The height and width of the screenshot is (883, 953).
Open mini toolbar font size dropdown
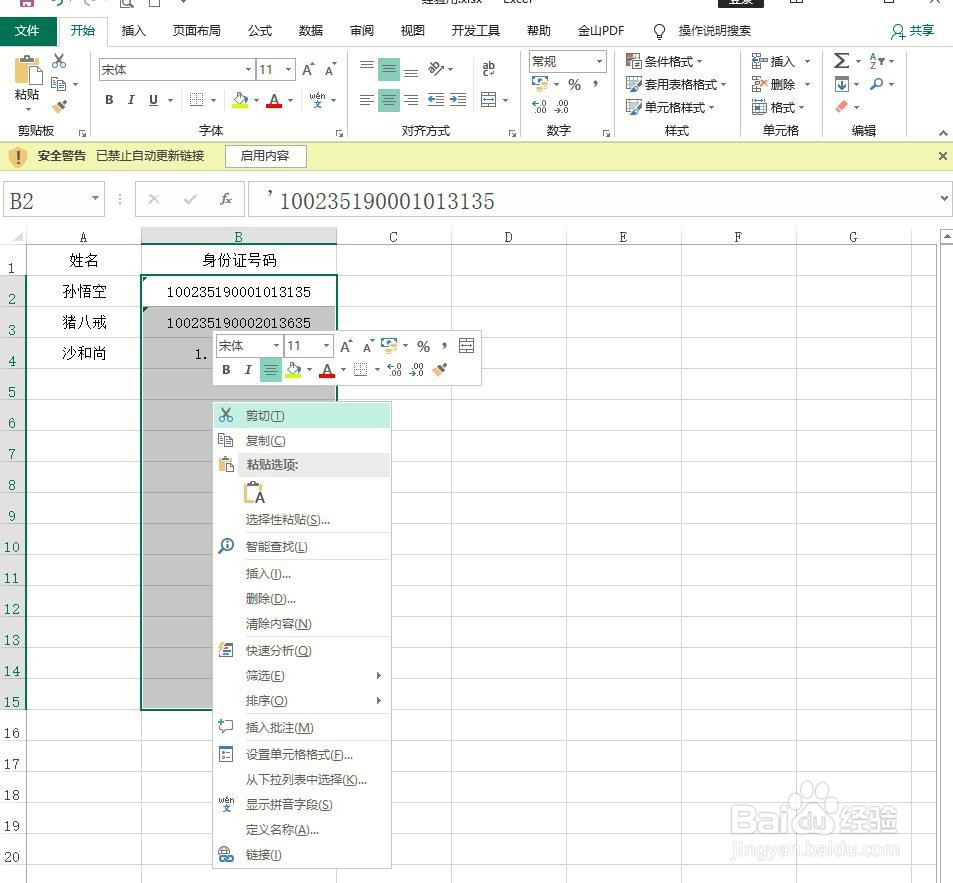[x=326, y=346]
